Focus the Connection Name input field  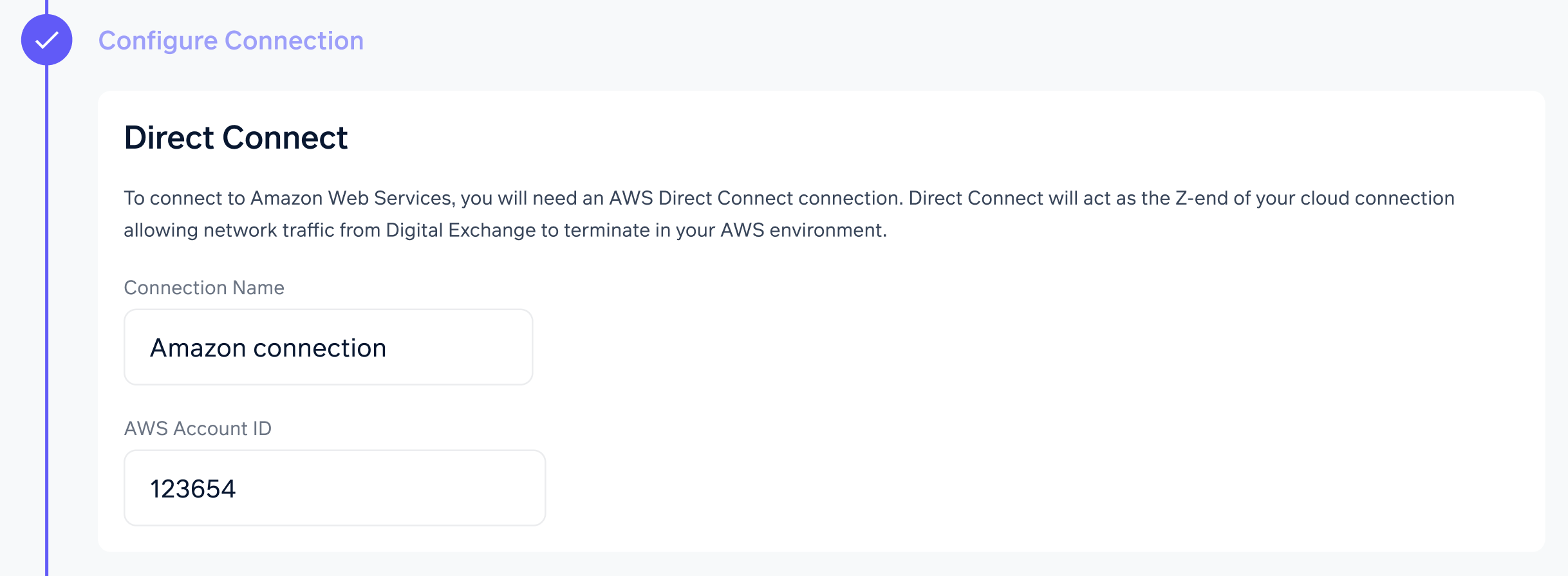[328, 348]
